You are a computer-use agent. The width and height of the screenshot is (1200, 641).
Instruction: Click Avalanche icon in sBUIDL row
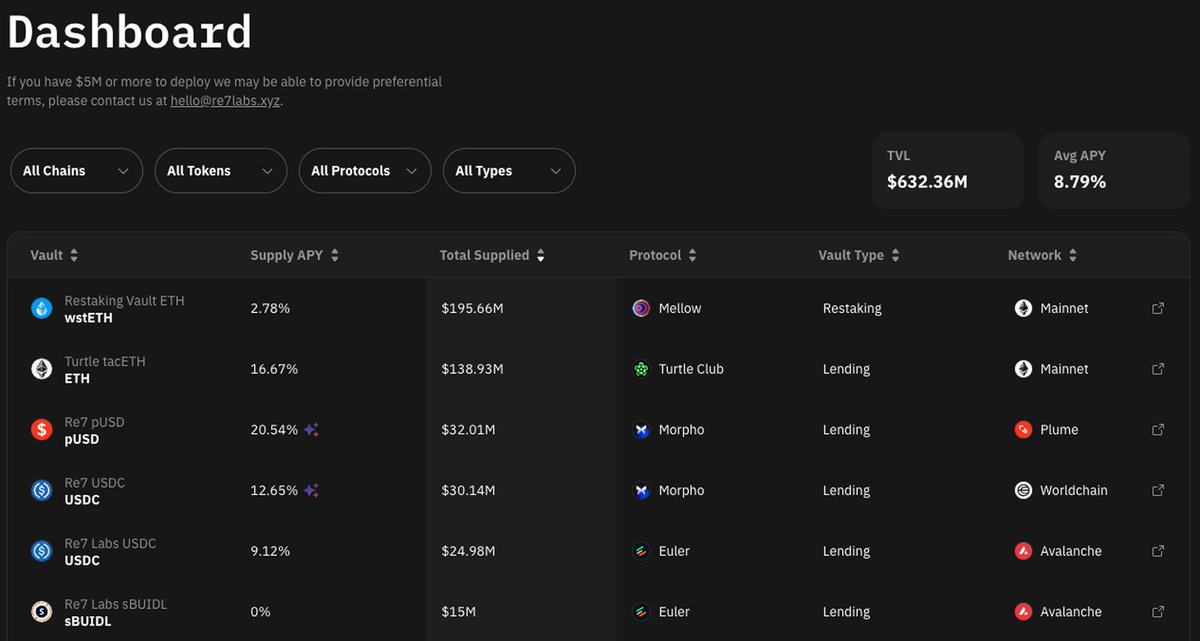point(1023,612)
